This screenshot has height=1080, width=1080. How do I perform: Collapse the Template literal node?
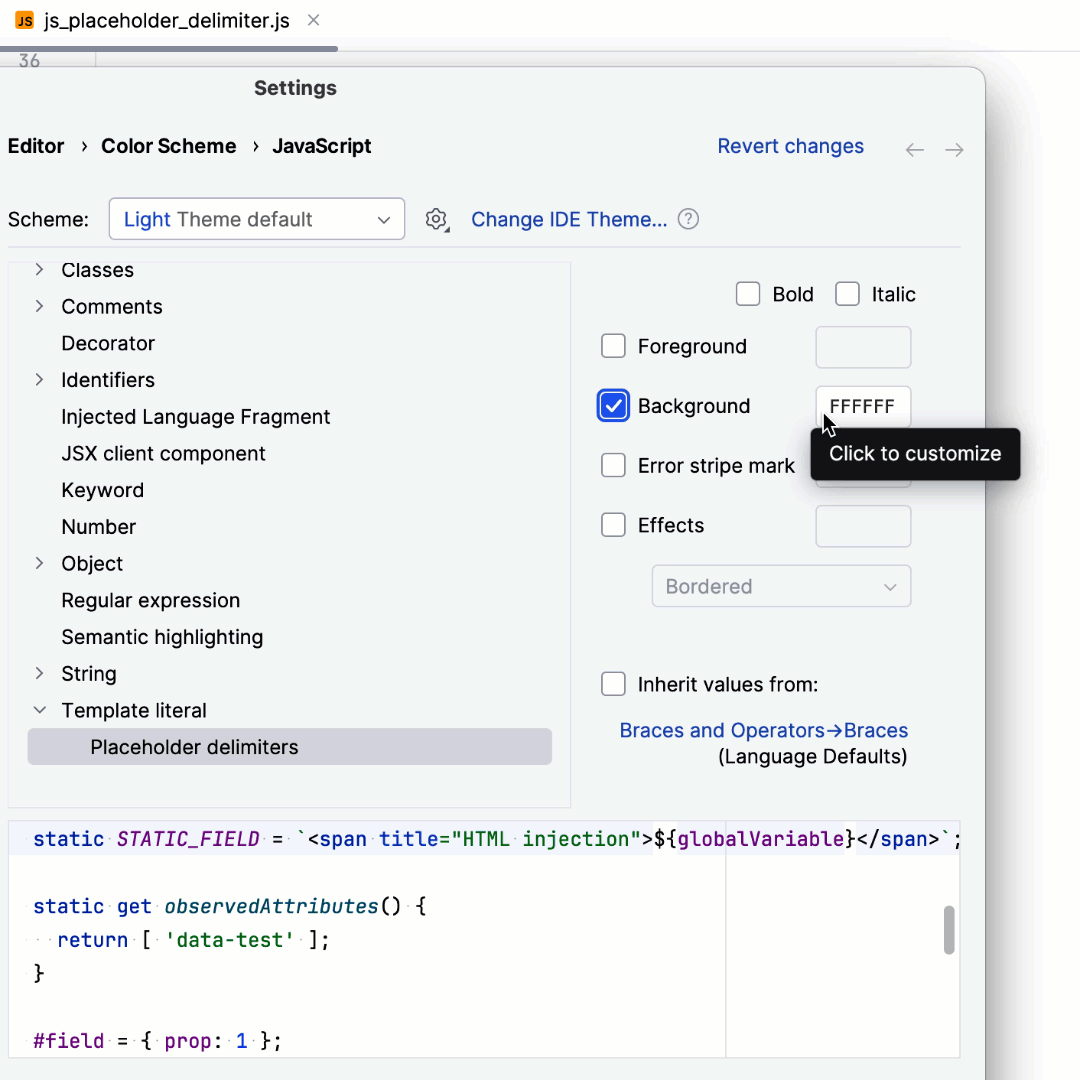click(x=39, y=710)
